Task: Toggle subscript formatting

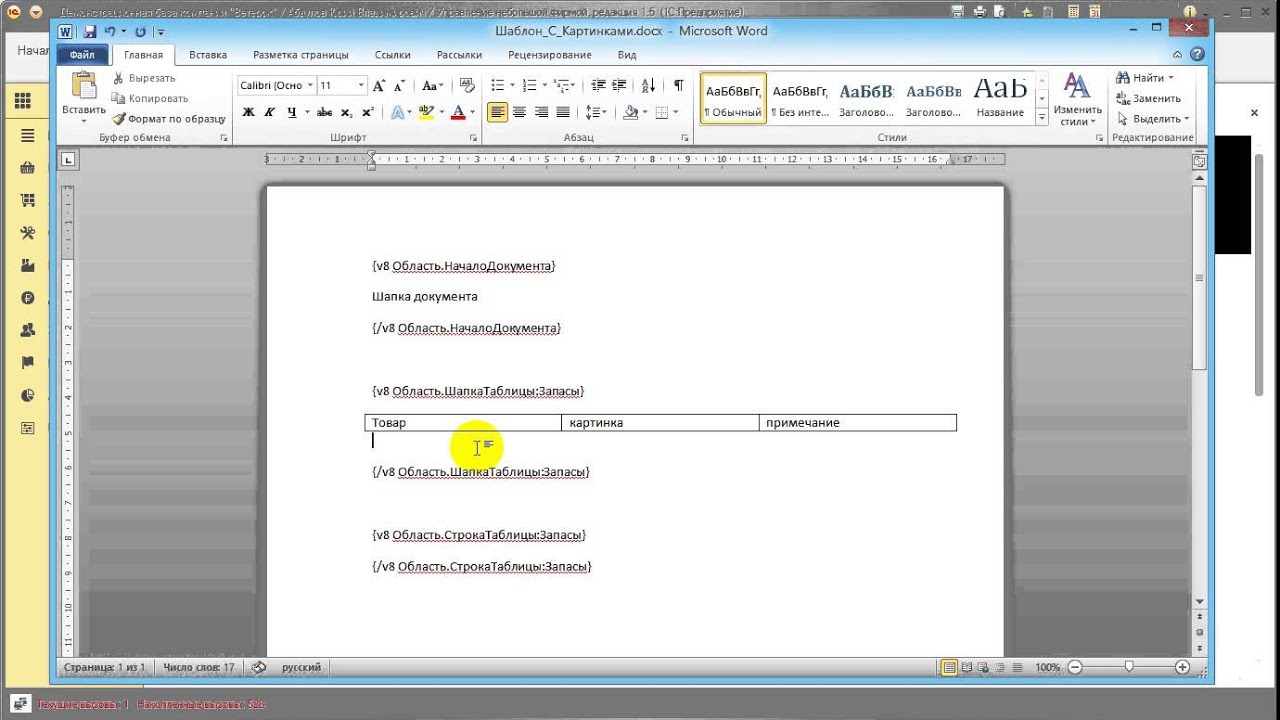Action: [347, 112]
